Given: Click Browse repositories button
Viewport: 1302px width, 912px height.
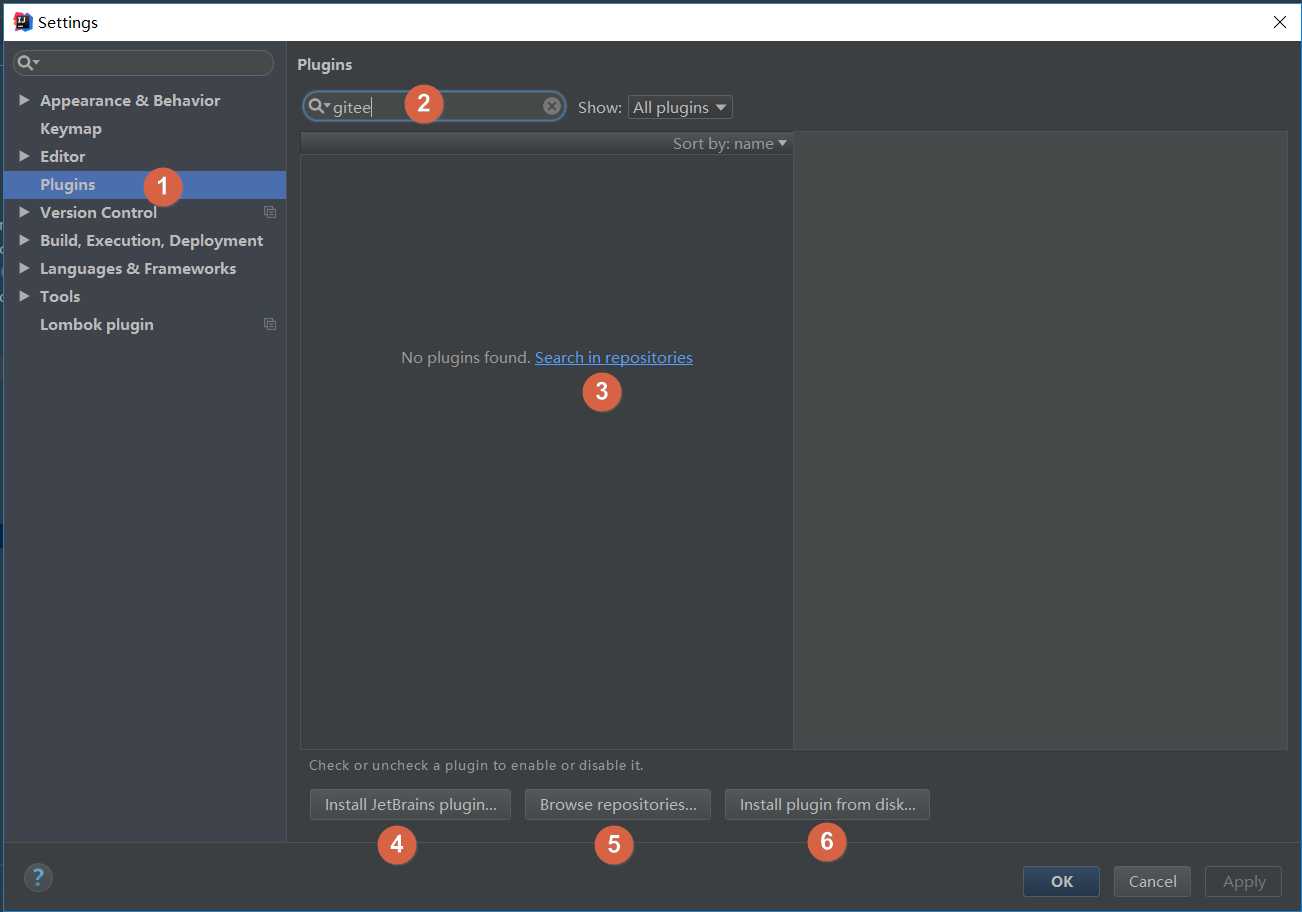Looking at the screenshot, I should [x=618, y=805].
